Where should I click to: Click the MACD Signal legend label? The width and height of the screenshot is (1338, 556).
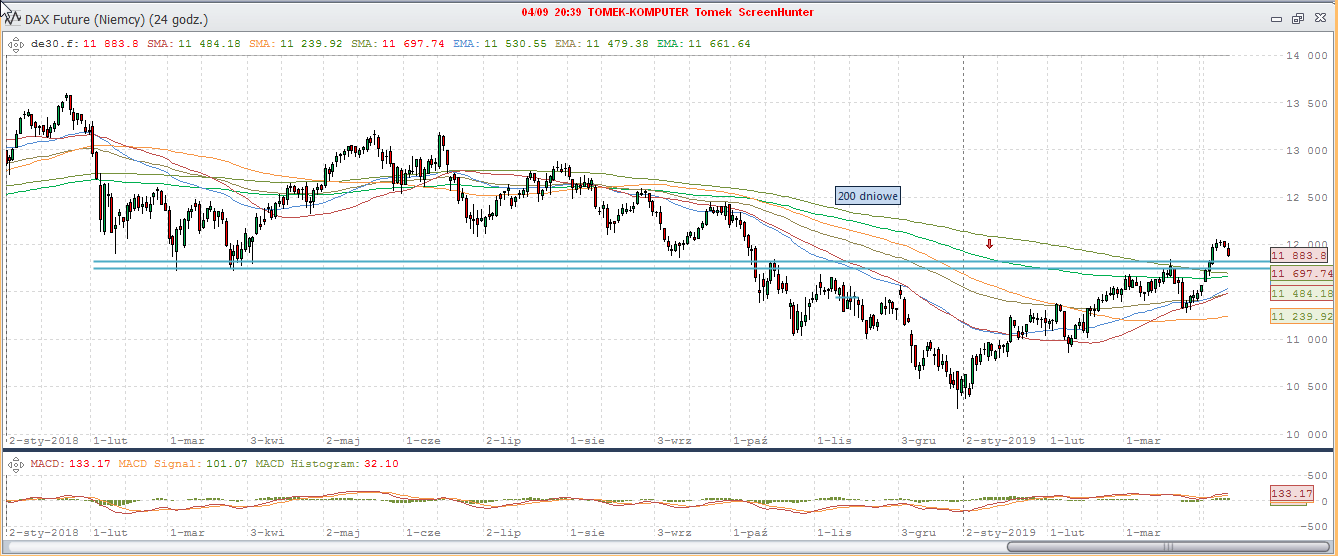[x=158, y=464]
